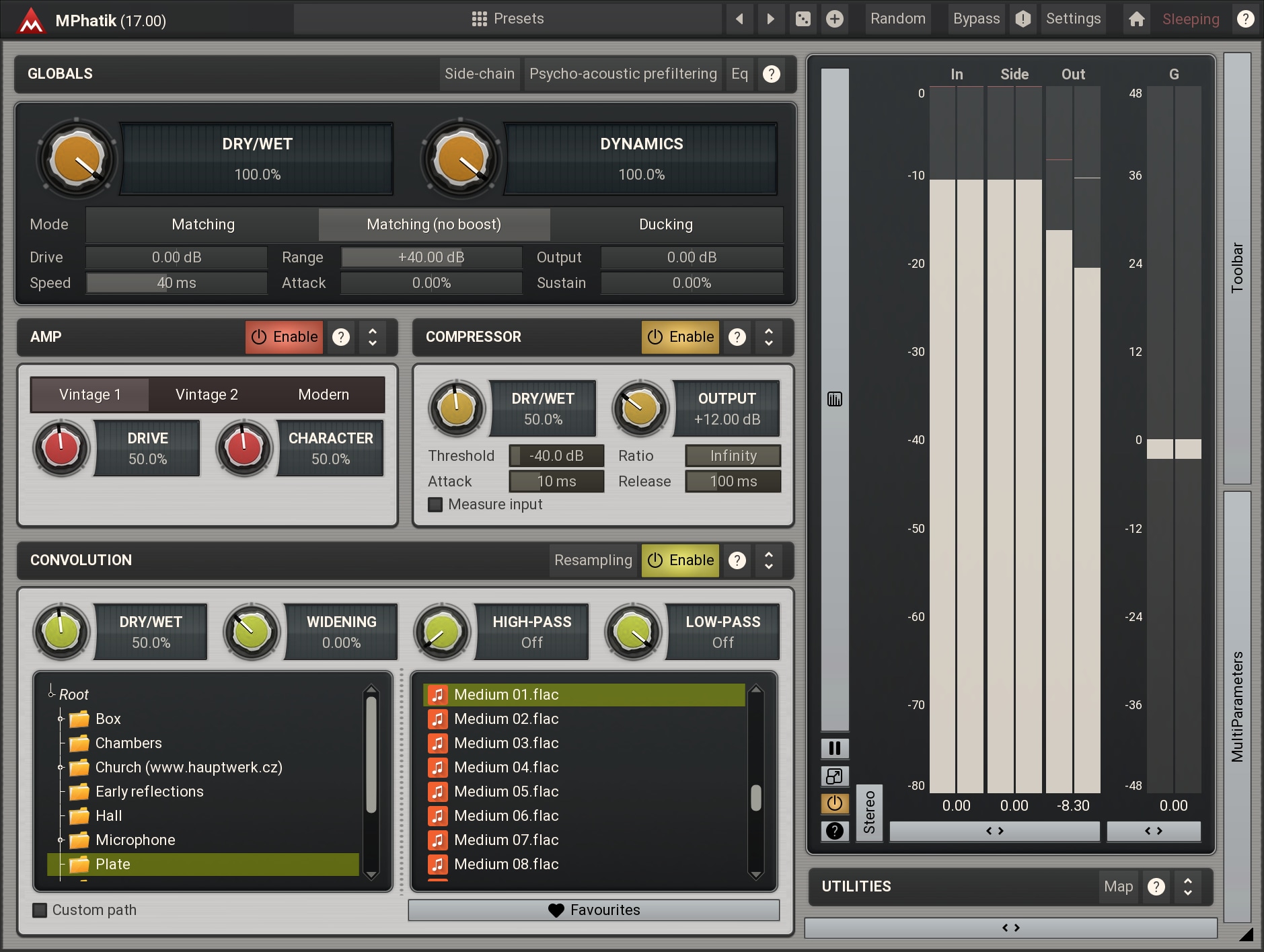Toggle the Amp Enable button
This screenshot has height=952, width=1264.
coord(284,337)
